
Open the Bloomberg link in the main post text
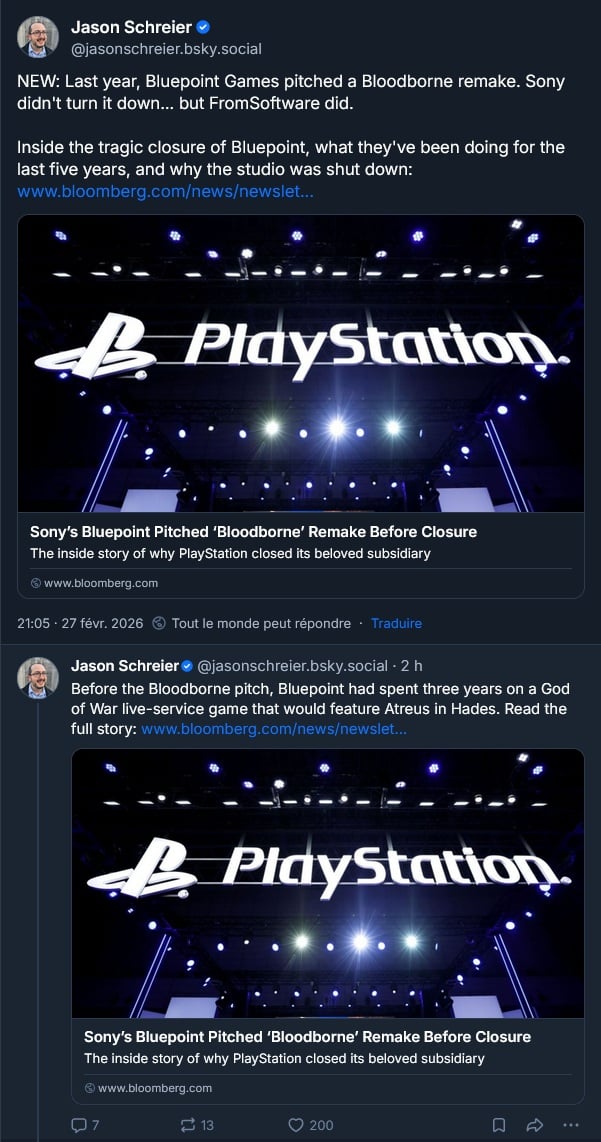coord(165,190)
